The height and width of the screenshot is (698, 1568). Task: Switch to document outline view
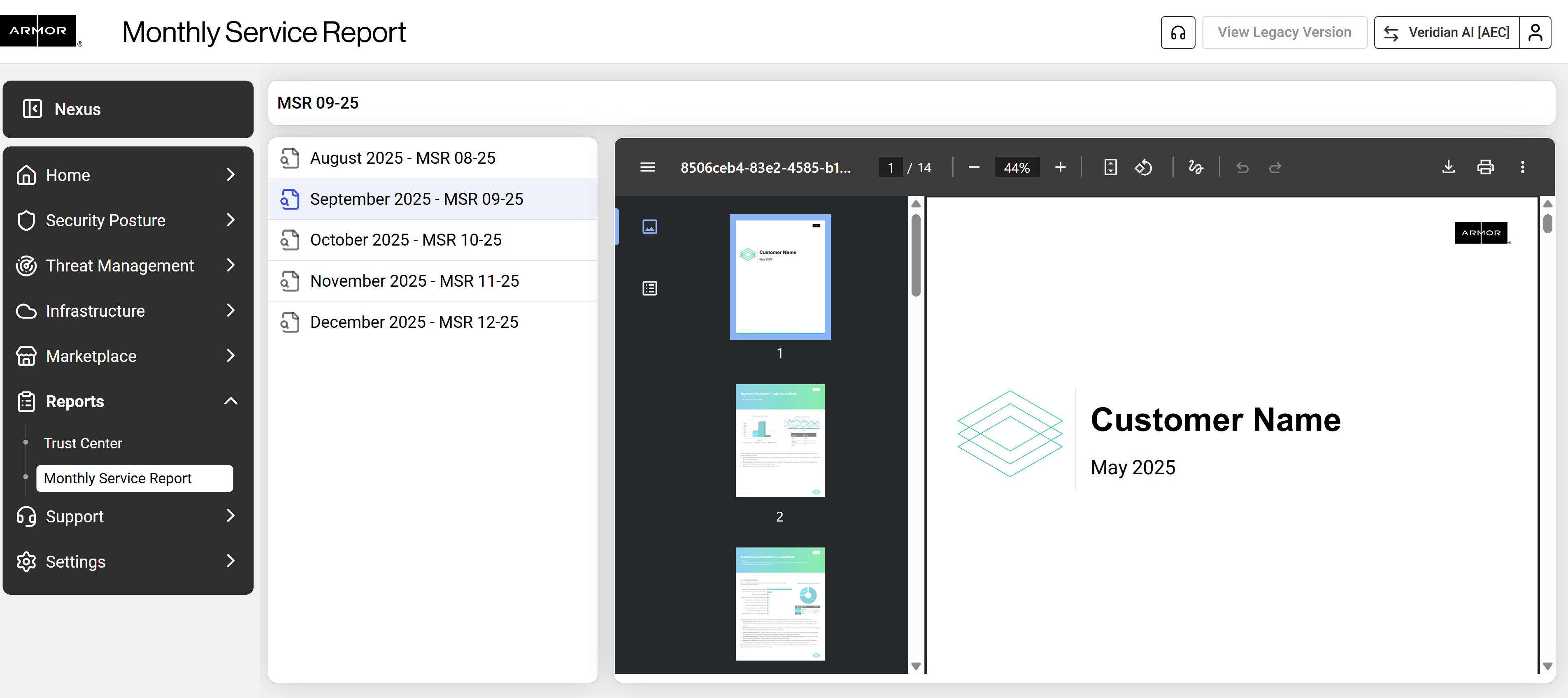click(649, 288)
